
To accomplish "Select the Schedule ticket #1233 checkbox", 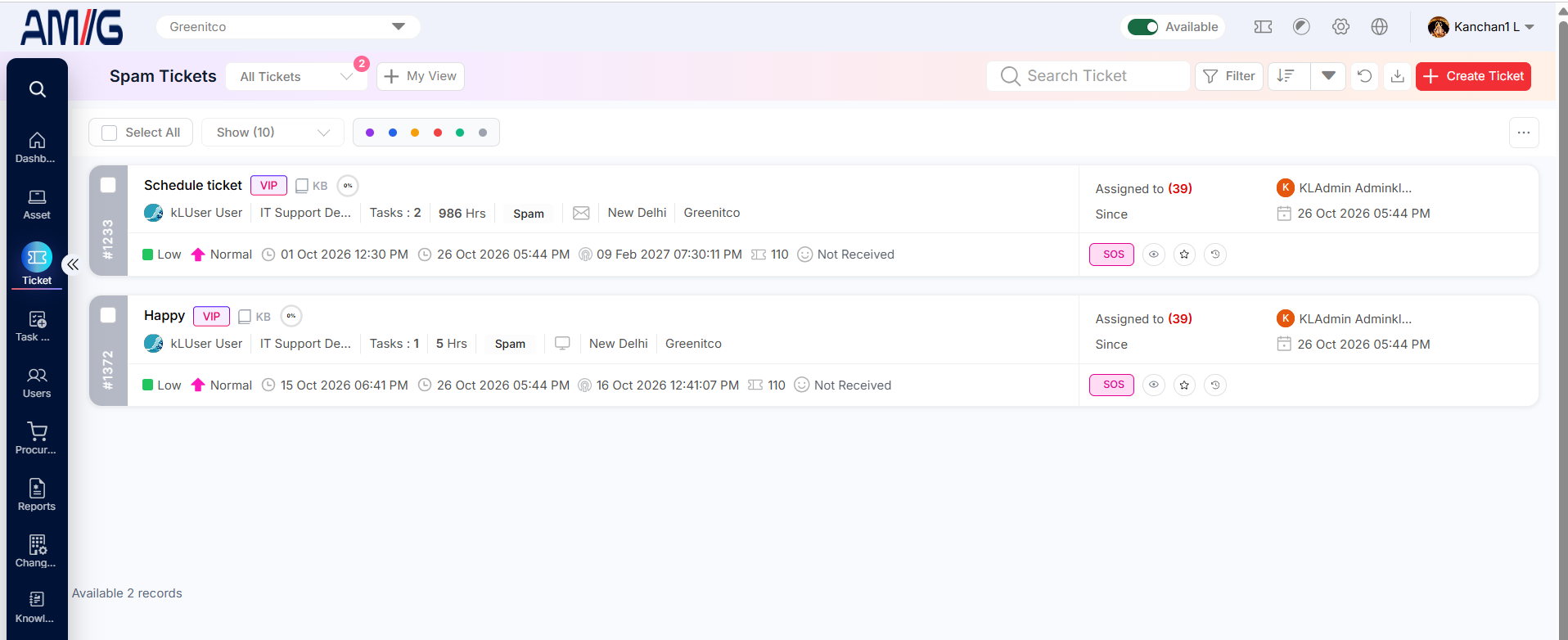I will point(108,185).
